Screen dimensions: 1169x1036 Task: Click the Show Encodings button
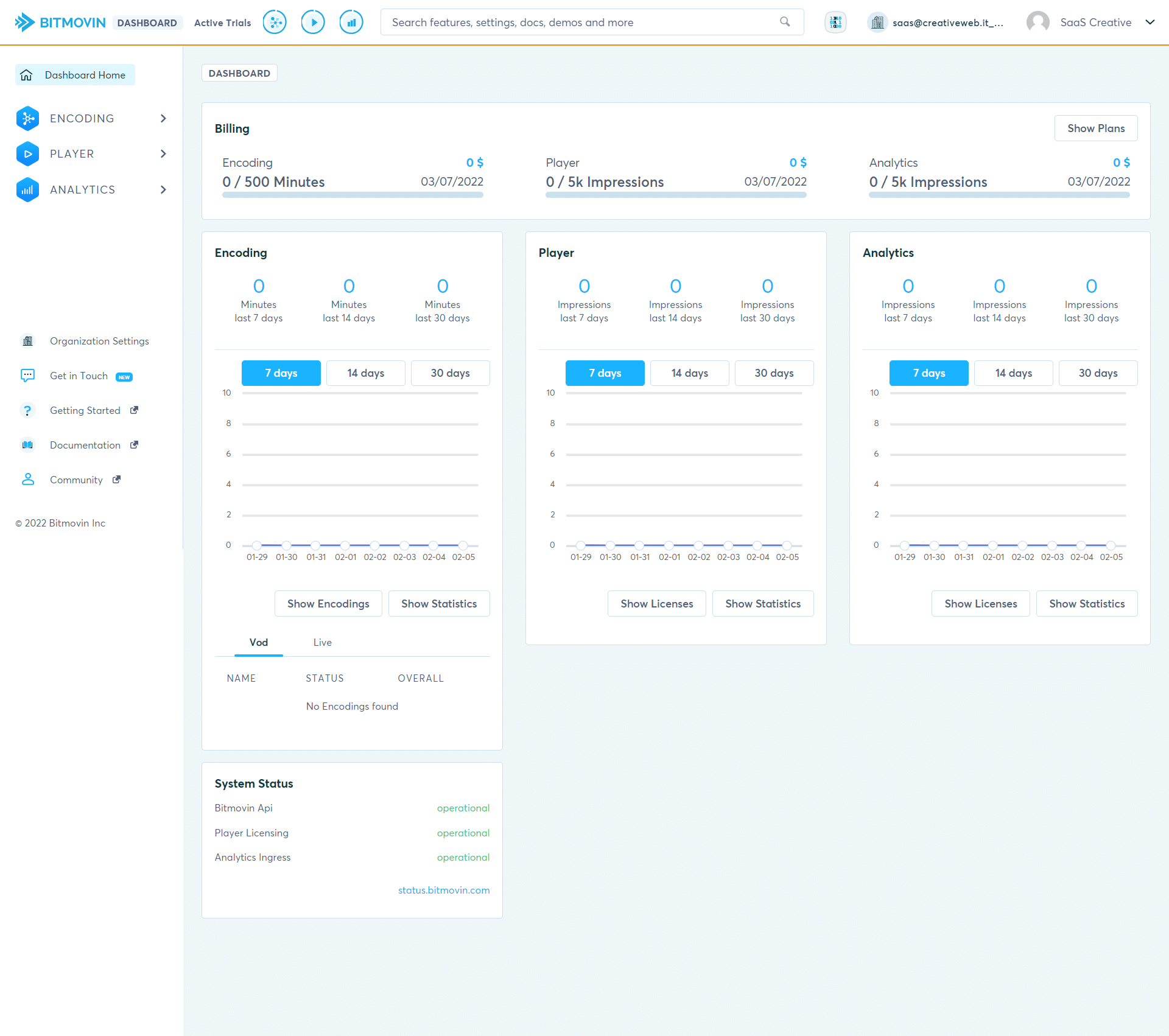[x=328, y=603]
